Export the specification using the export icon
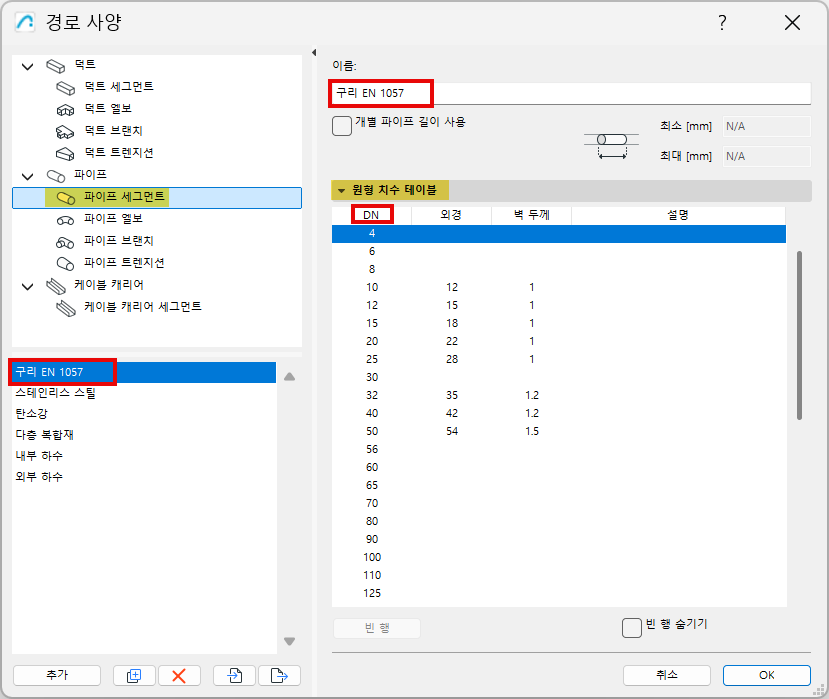The height and width of the screenshot is (699, 829). click(279, 675)
